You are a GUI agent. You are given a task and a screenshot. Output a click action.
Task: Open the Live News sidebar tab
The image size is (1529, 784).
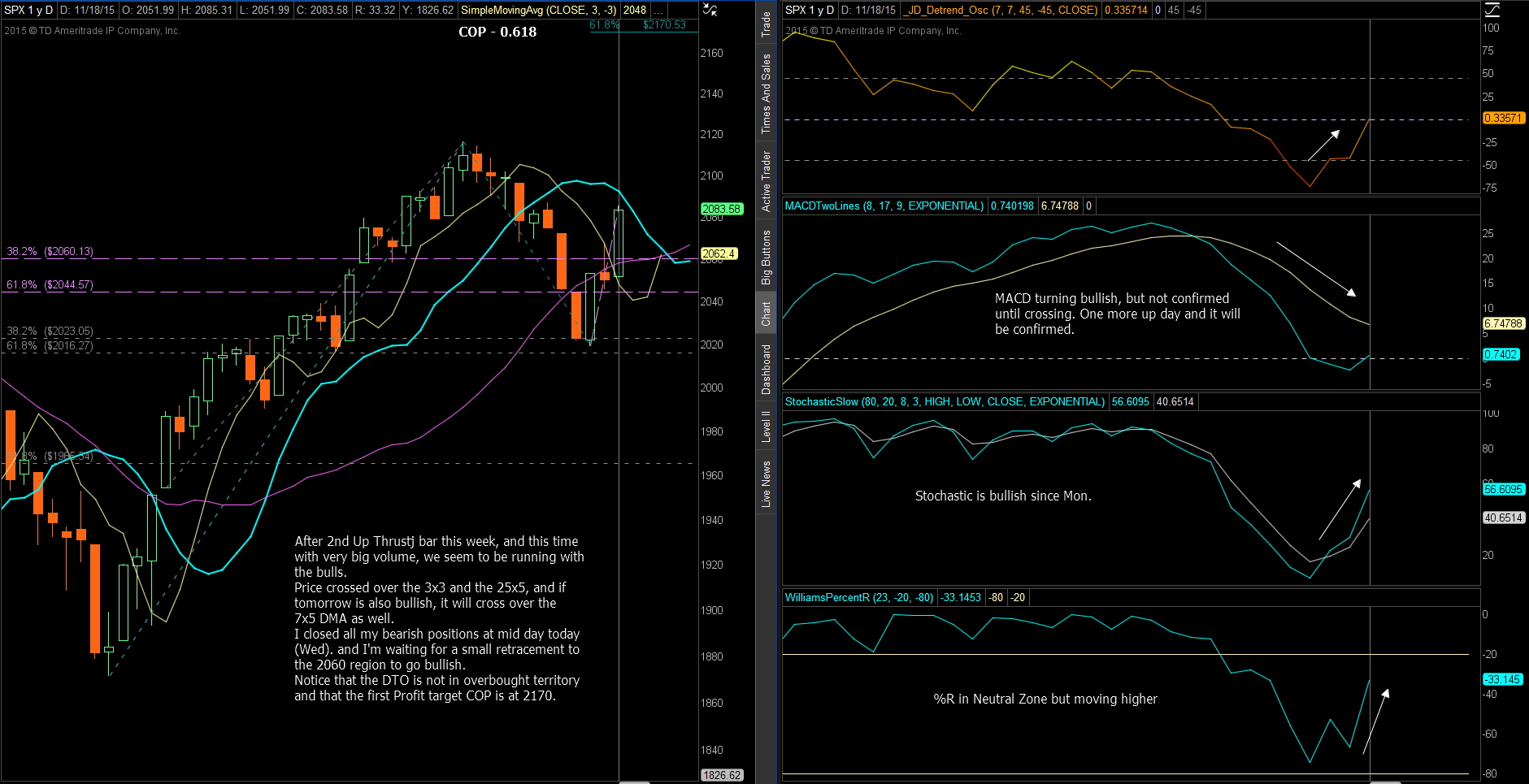coord(766,484)
